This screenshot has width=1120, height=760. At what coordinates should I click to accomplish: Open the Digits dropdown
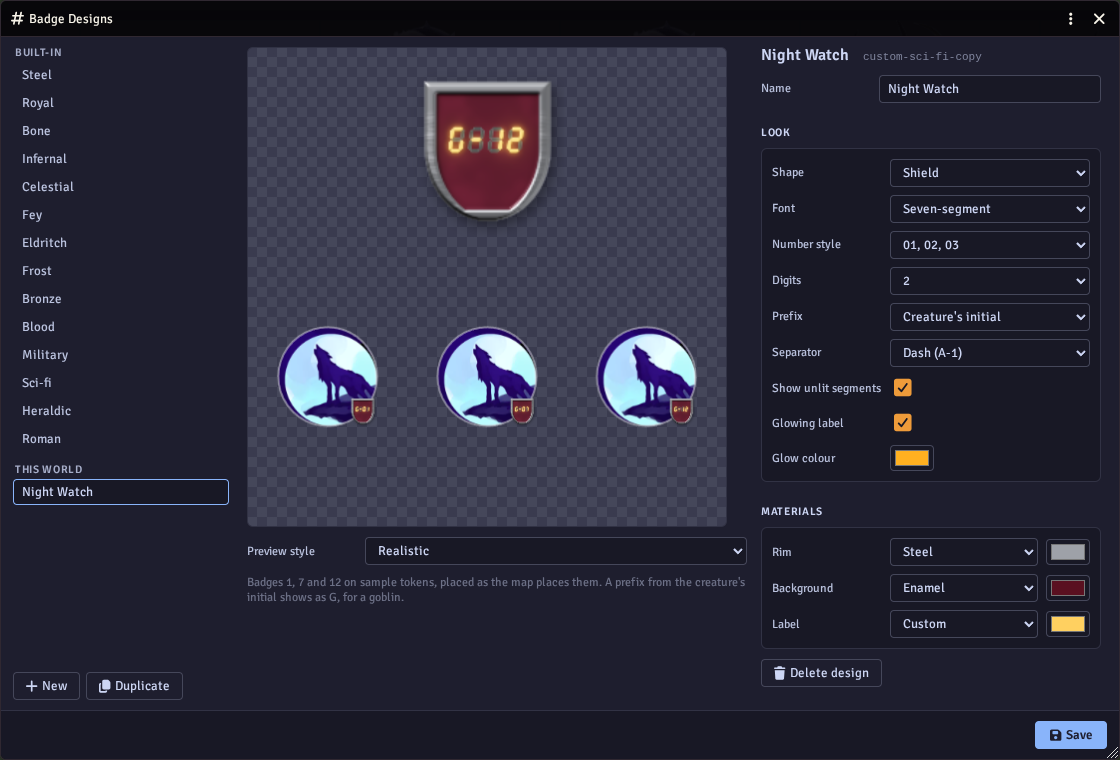[989, 281]
